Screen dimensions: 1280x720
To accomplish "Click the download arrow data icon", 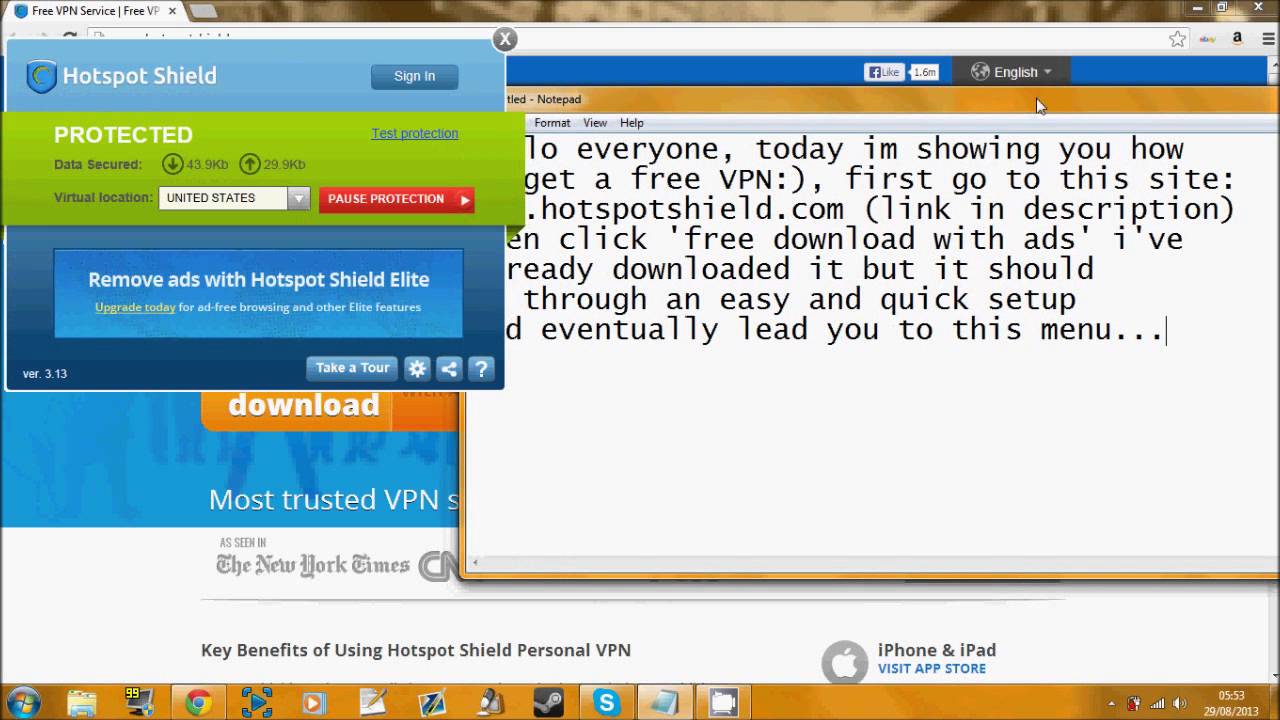I will click(173, 164).
